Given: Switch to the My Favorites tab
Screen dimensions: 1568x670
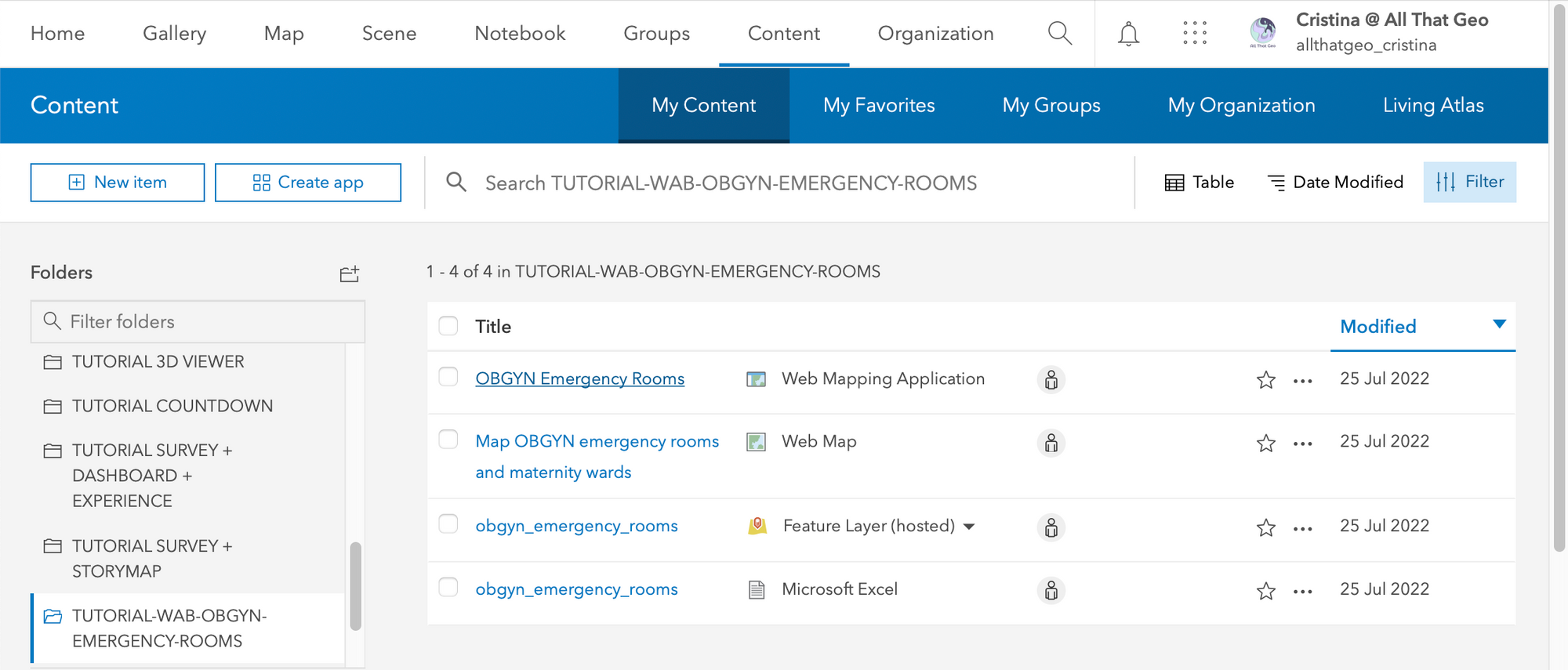Looking at the screenshot, I should [879, 105].
